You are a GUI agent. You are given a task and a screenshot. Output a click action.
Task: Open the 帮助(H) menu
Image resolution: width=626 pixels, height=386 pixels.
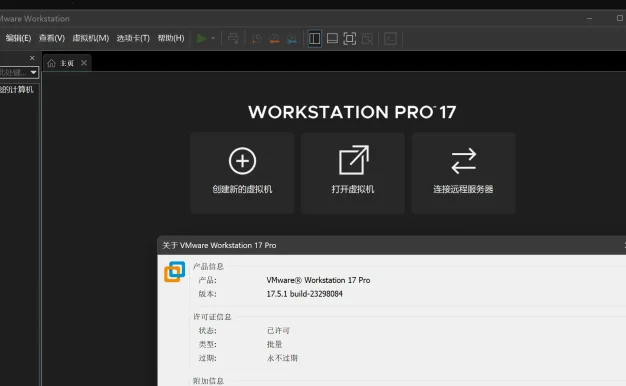[x=171, y=38]
